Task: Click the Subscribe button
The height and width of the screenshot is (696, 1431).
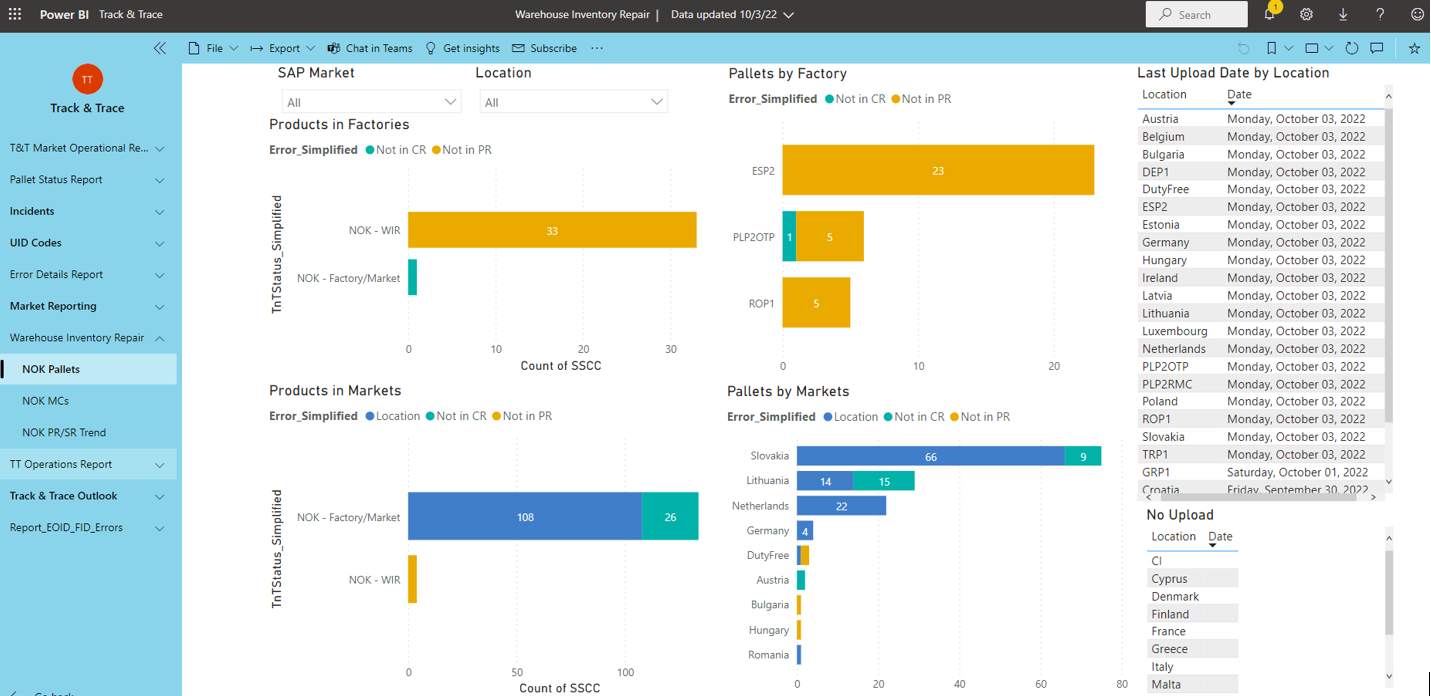Action: tap(544, 48)
